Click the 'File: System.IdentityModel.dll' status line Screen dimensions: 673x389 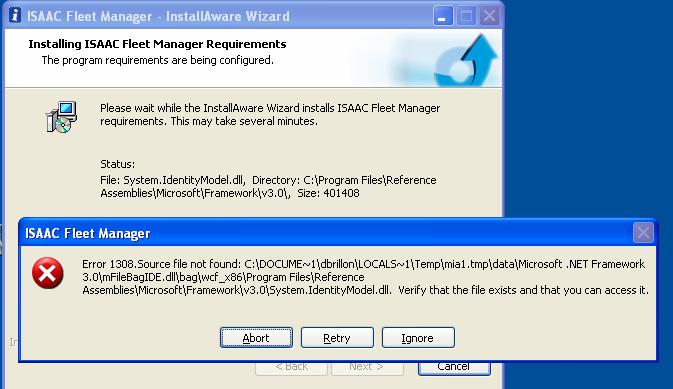point(268,186)
